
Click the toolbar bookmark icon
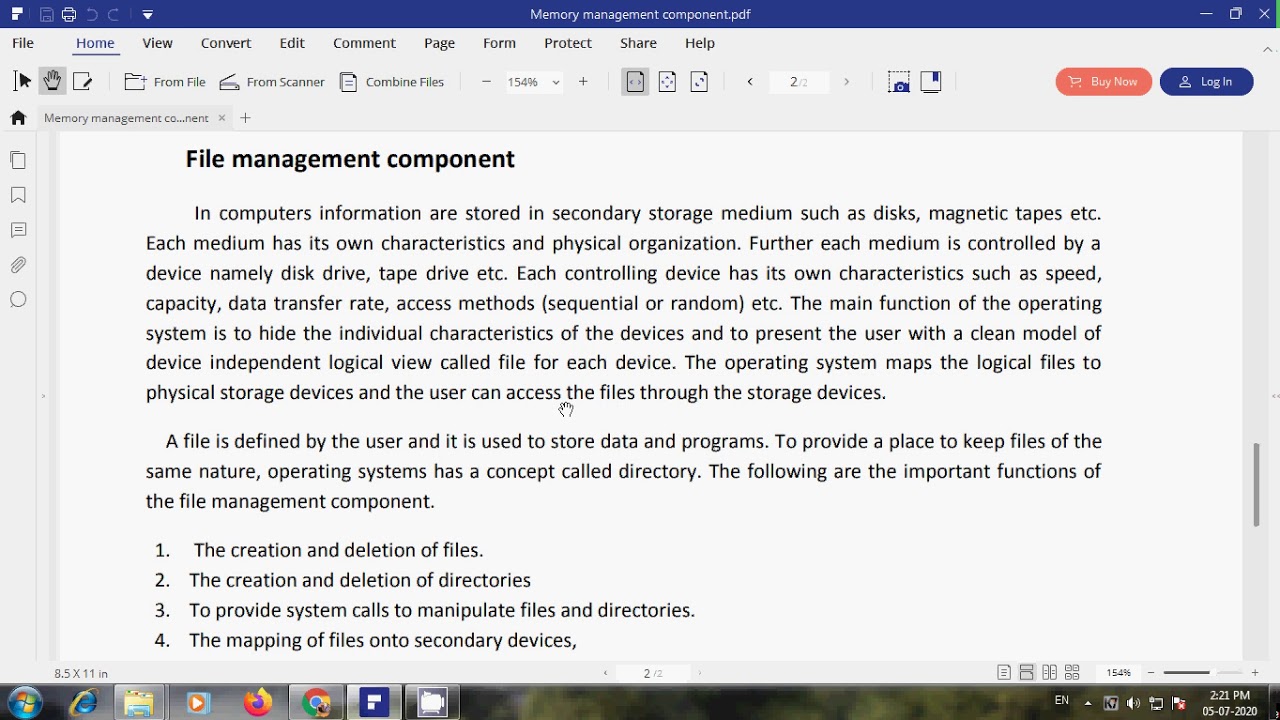[931, 82]
